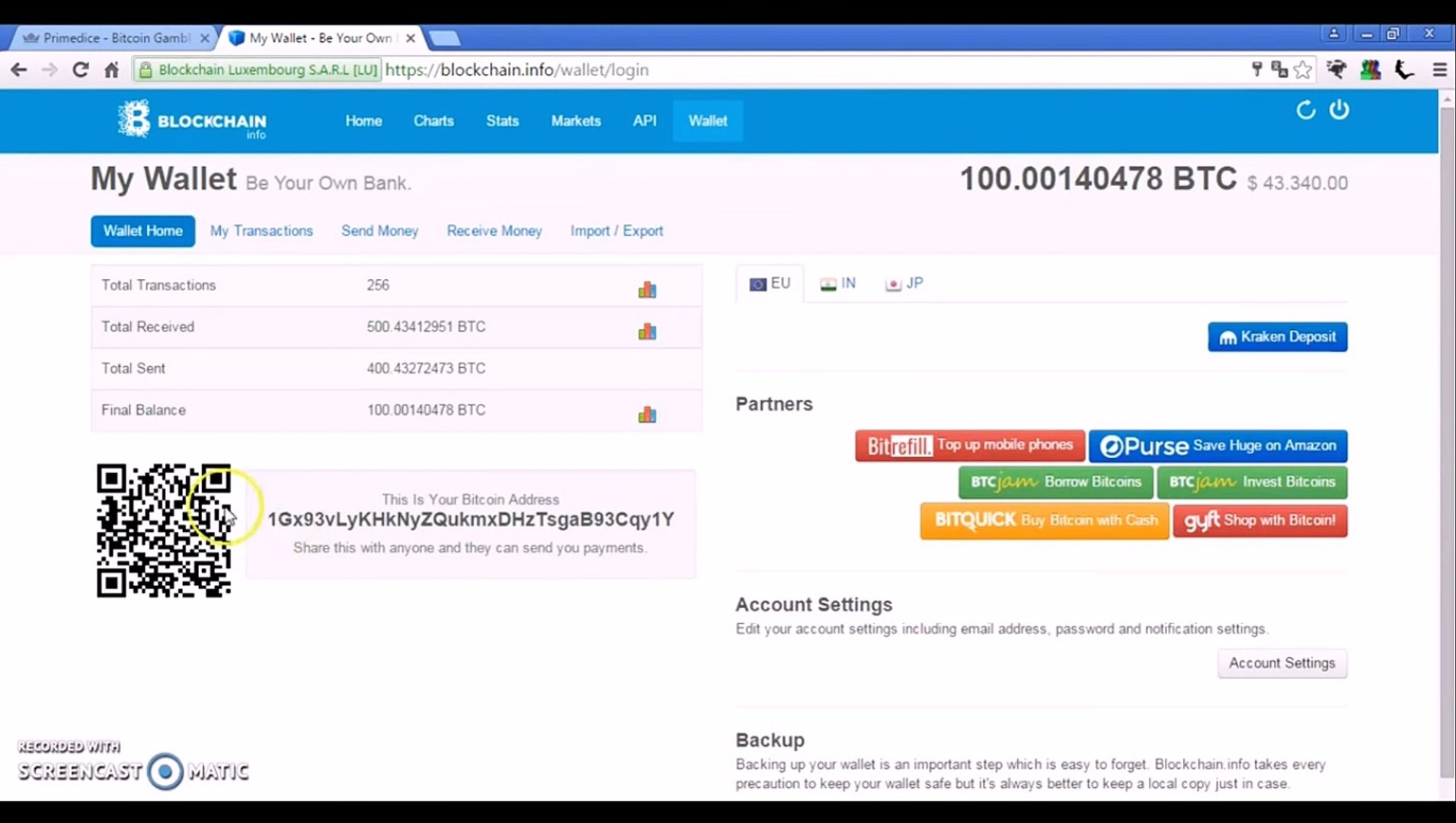The image size is (1456, 823).
Task: Click the $ 43,340.00 dollar value
Action: (x=1298, y=184)
